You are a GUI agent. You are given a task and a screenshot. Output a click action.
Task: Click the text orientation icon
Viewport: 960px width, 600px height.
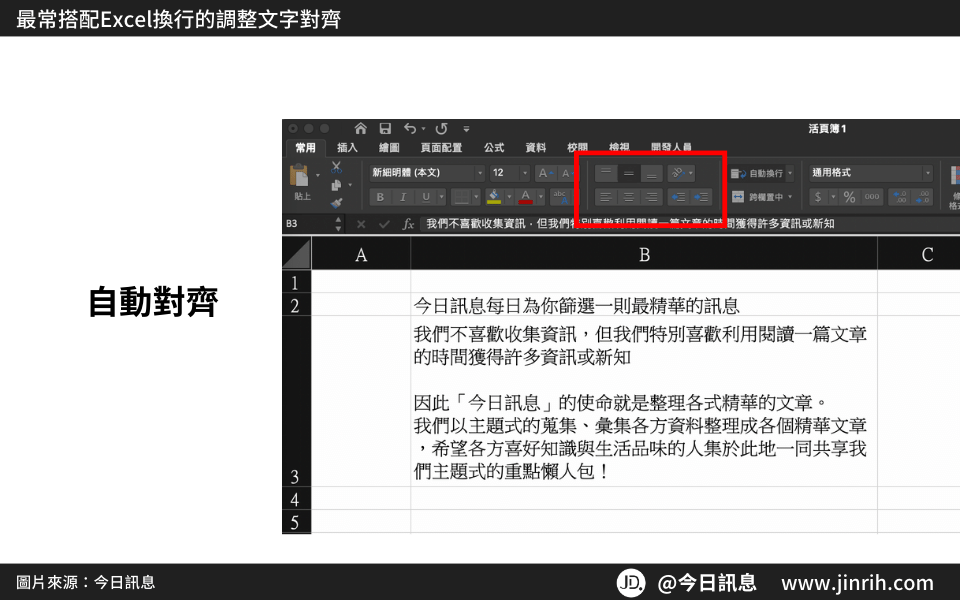pos(678,173)
